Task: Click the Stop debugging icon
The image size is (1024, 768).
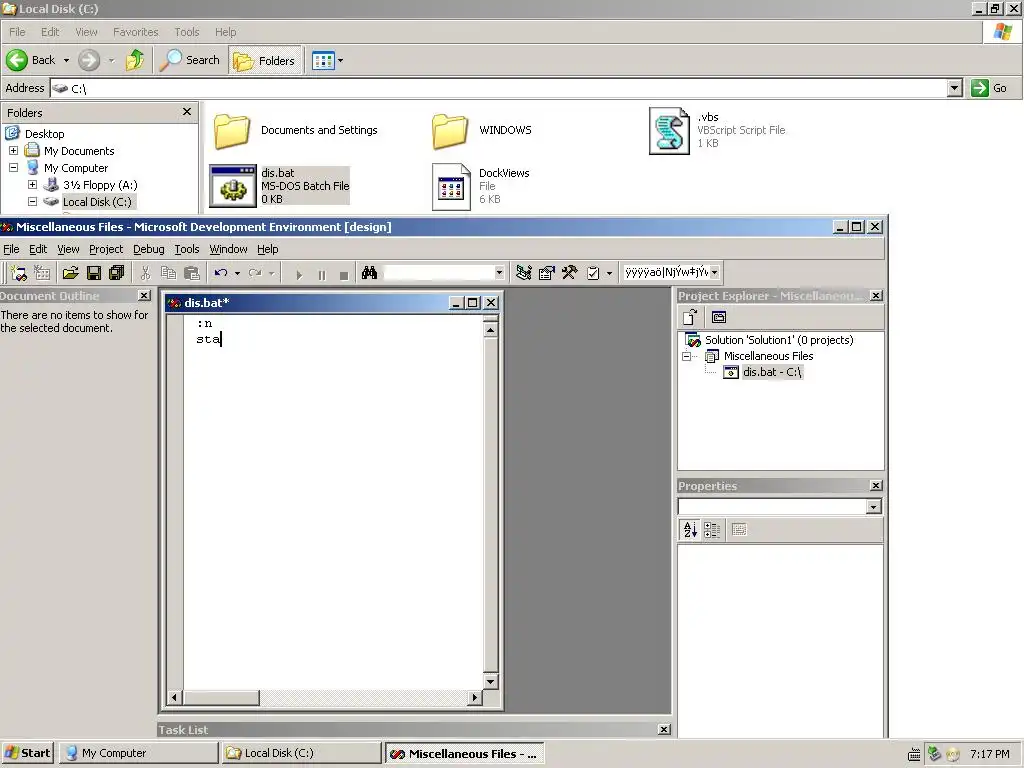Action: pos(344,275)
